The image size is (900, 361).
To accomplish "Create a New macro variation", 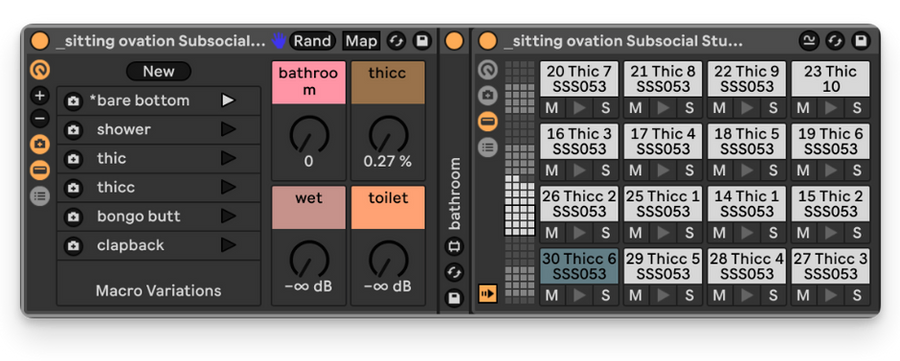I will coord(158,72).
